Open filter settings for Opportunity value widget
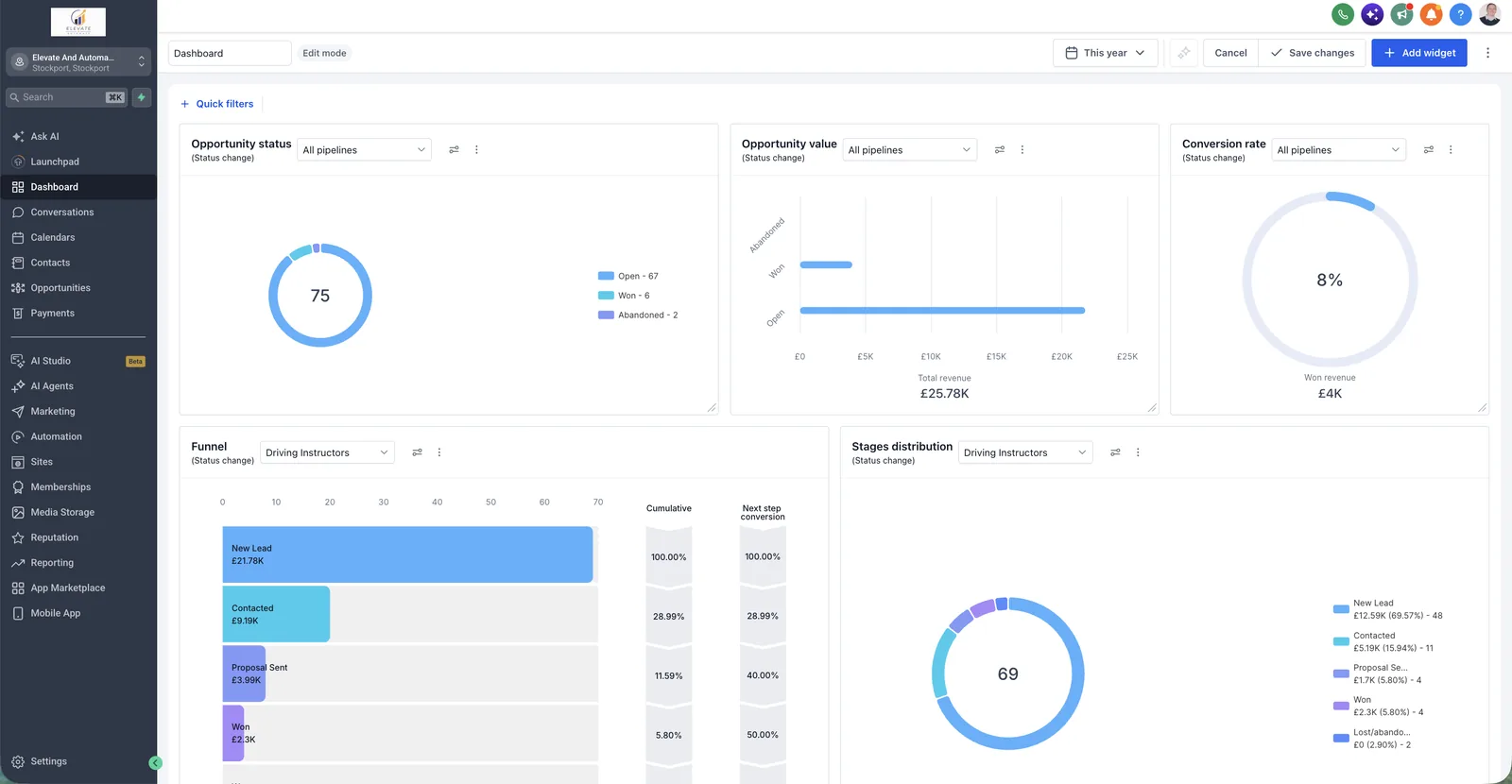Image resolution: width=1512 pixels, height=784 pixels. click(x=1000, y=150)
